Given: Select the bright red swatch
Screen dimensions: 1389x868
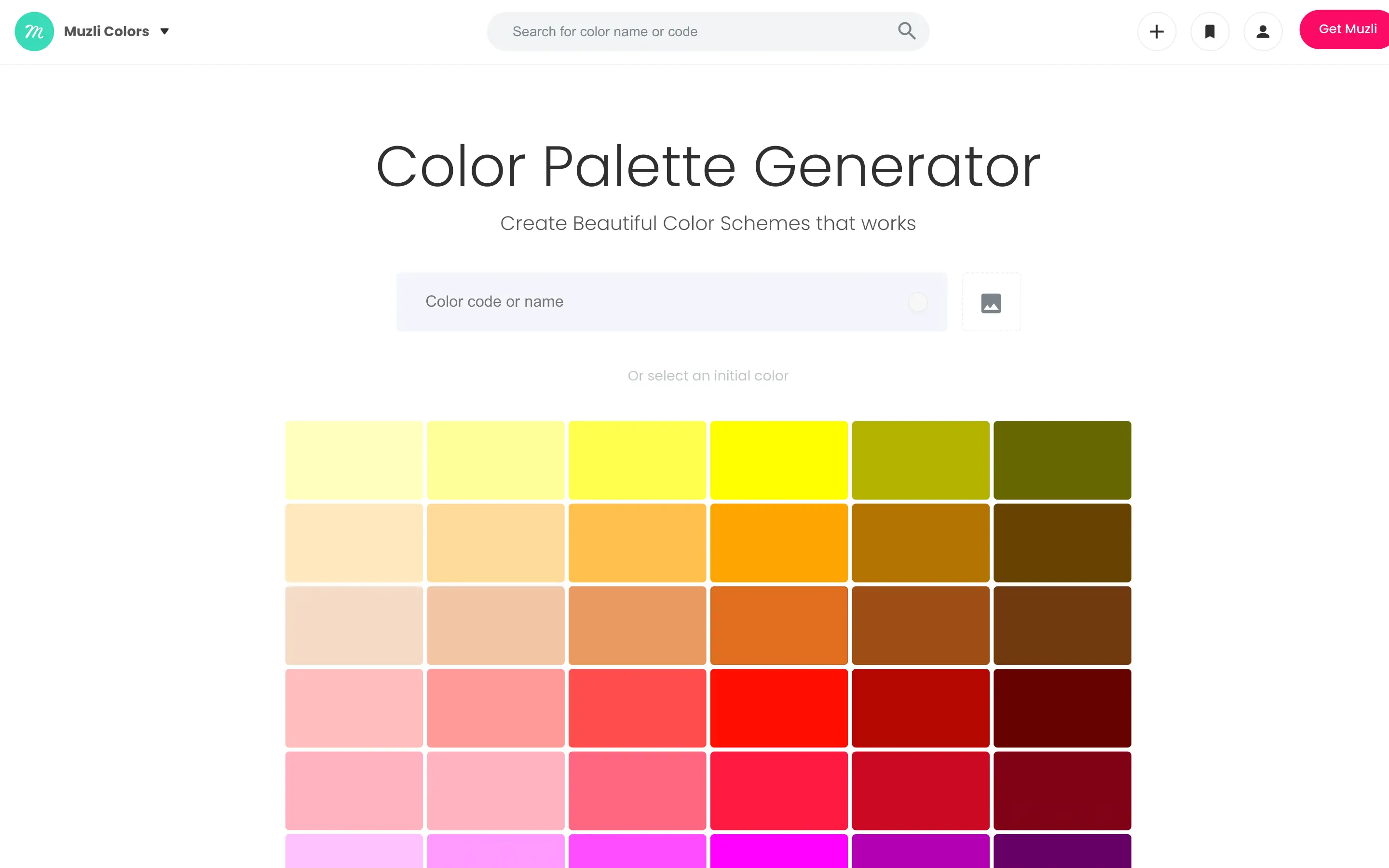Looking at the screenshot, I should pyautogui.click(x=779, y=708).
